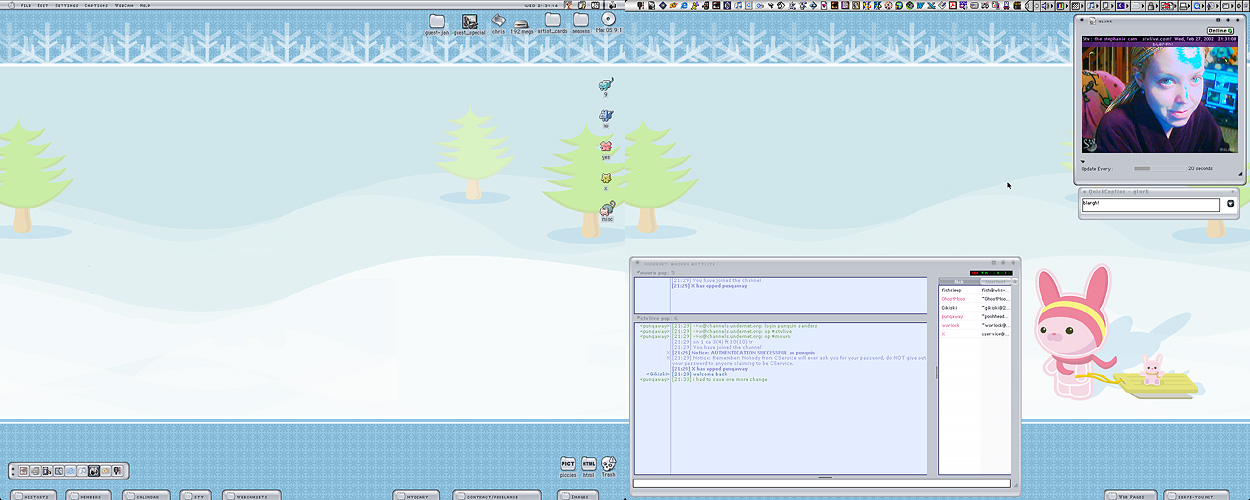Open the artist_cards folder
Screen dimensions: 1250x500
[552, 20]
